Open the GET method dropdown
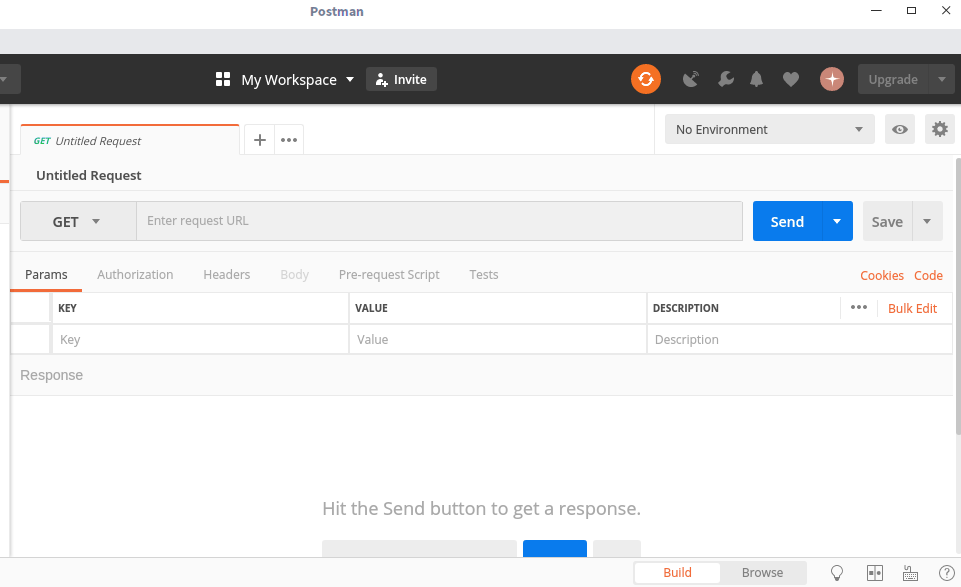Viewport: 961px width, 587px height. 78,221
